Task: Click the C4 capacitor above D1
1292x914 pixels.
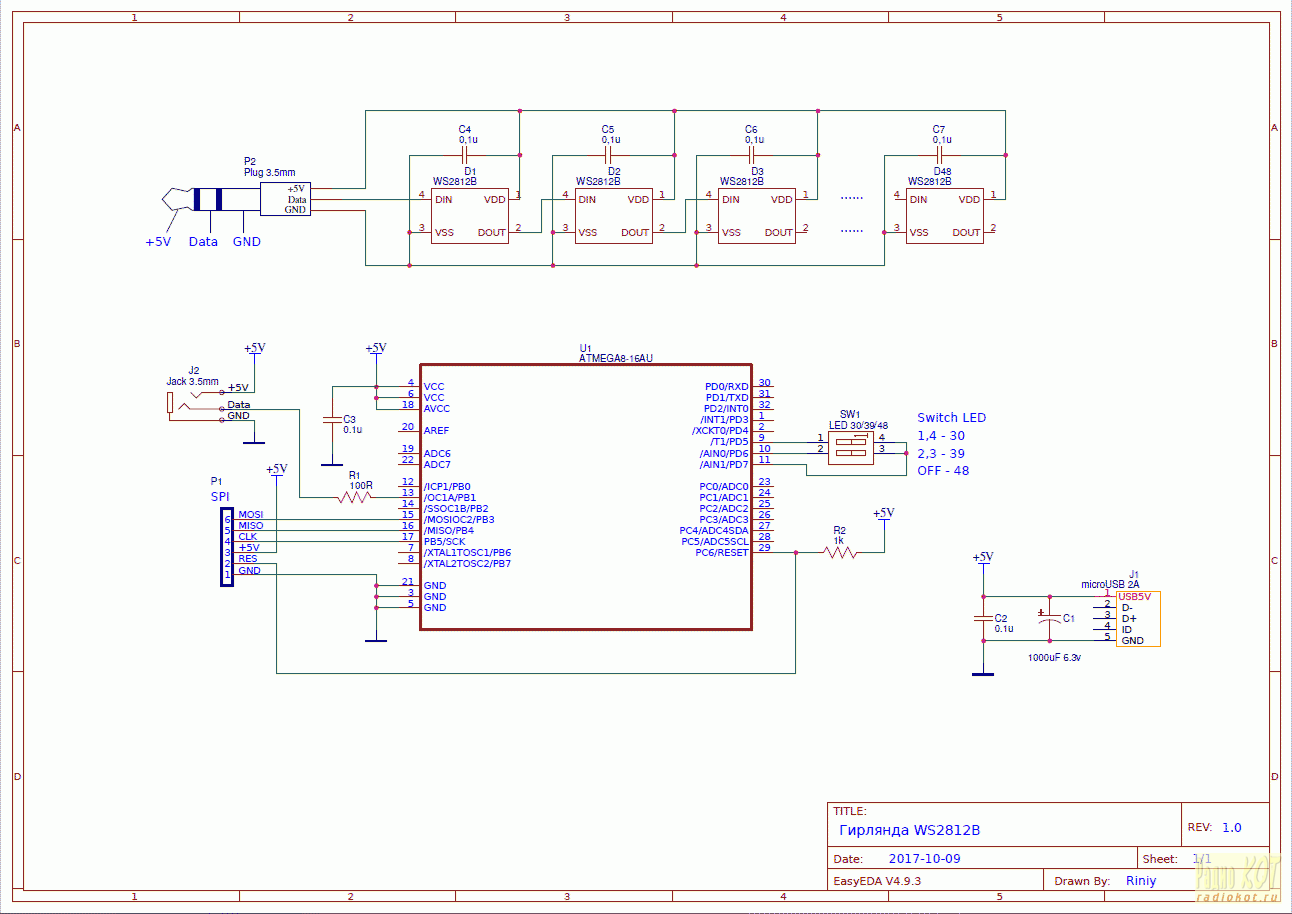Action: (x=465, y=156)
